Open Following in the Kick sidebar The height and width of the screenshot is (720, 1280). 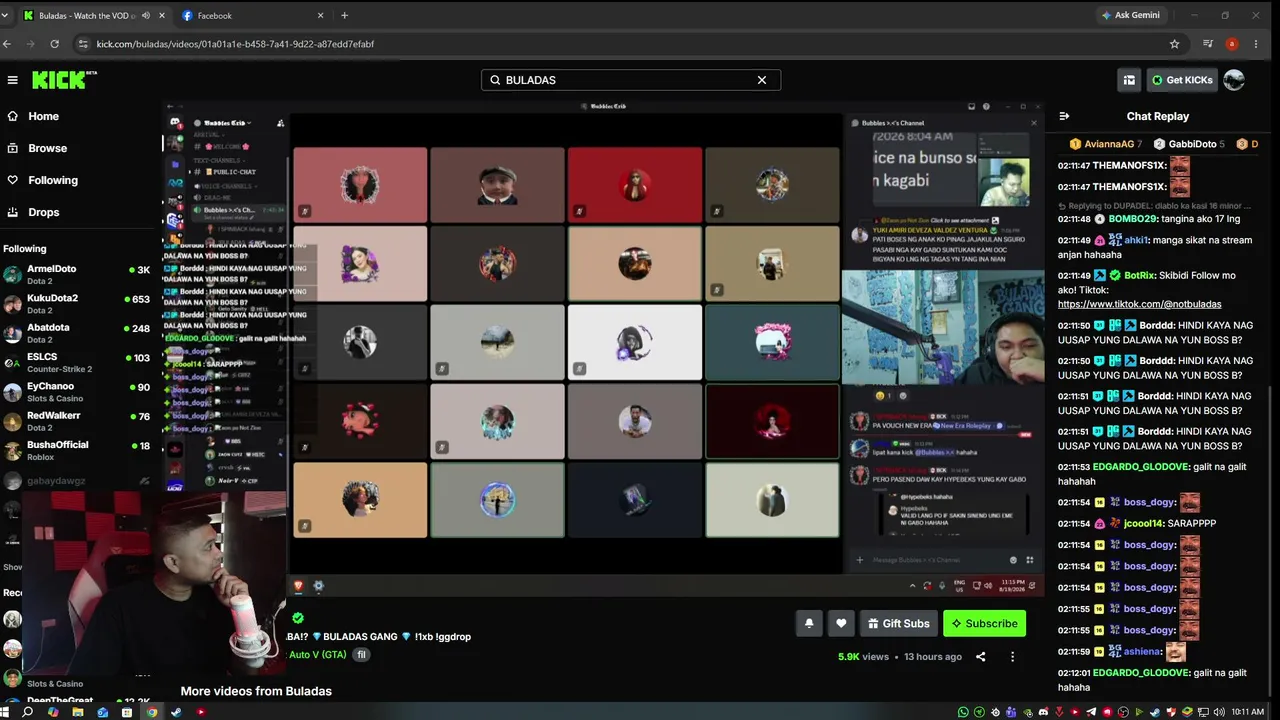[42, 180]
